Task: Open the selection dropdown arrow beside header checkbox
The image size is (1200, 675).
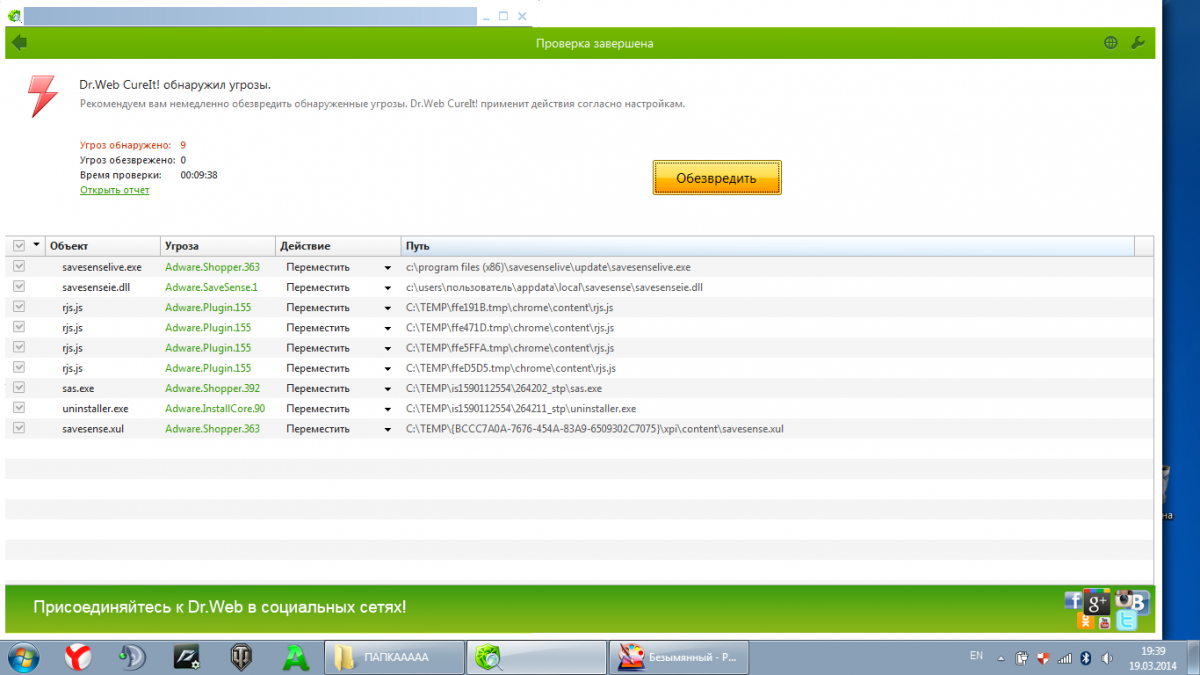Action: [x=37, y=245]
